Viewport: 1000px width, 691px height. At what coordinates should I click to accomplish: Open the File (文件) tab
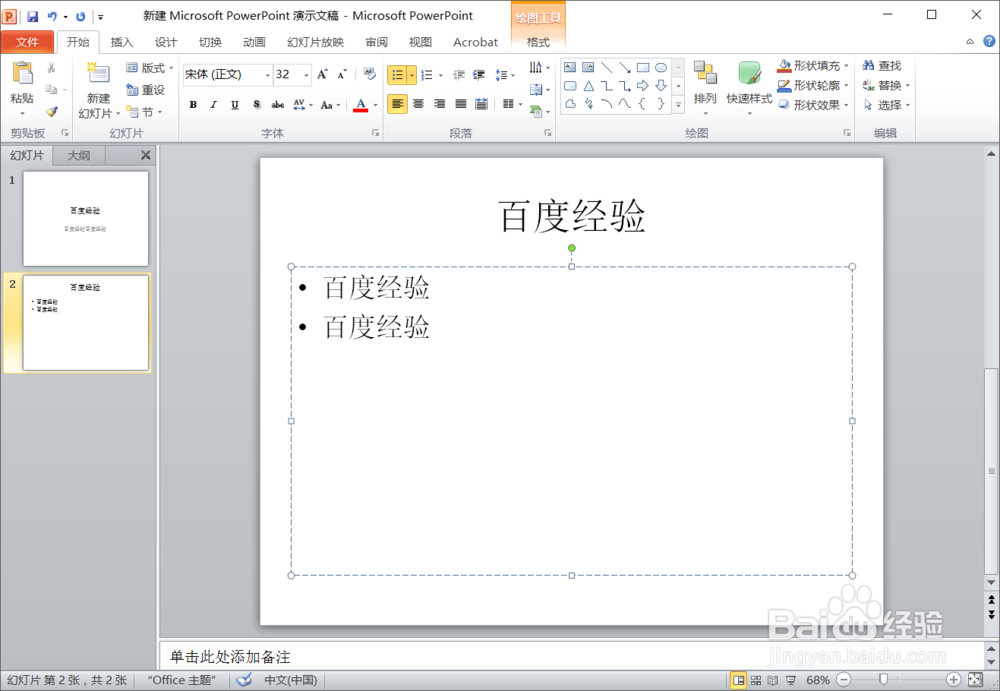coord(27,41)
